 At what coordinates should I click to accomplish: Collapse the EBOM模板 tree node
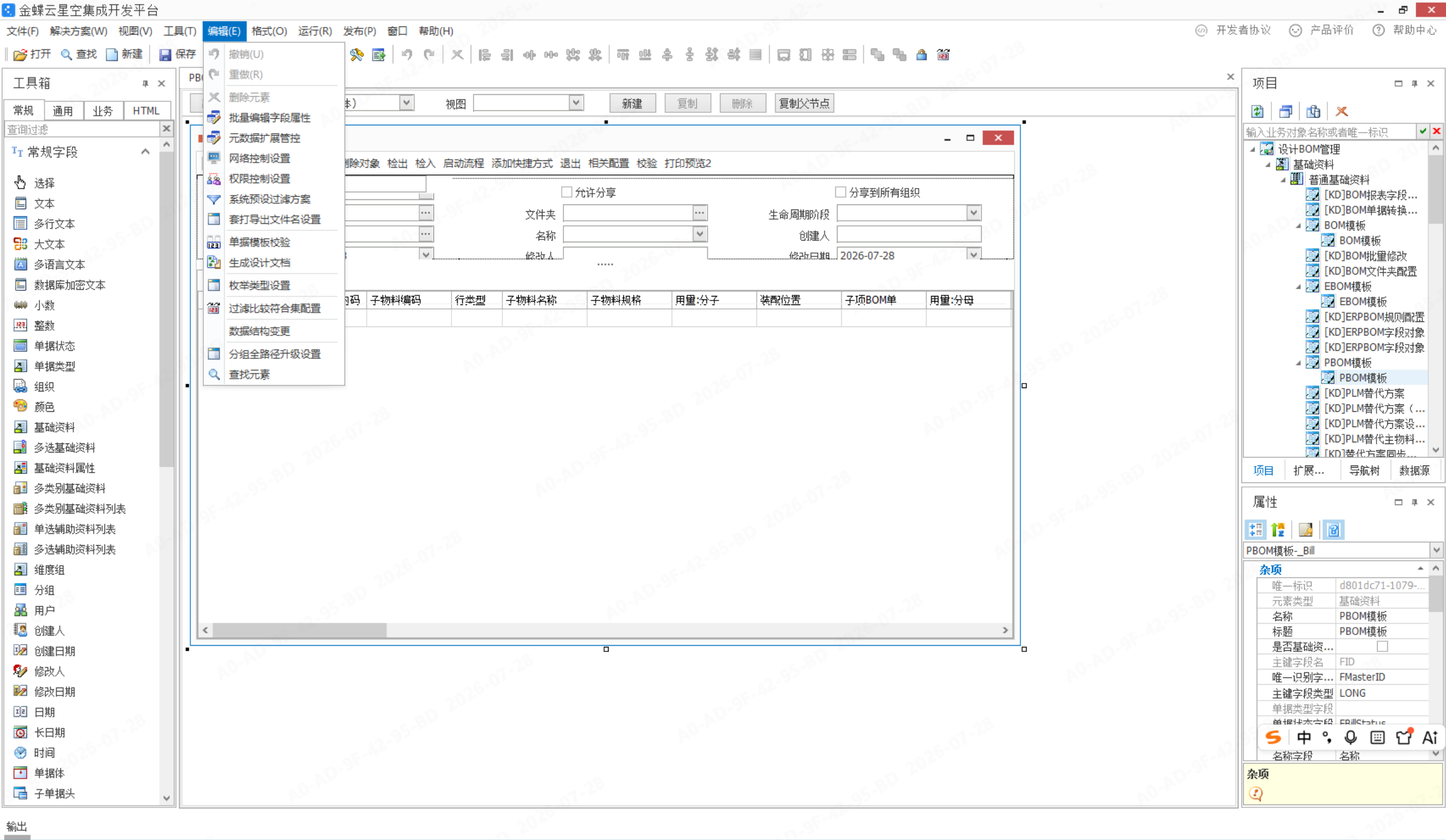1299,286
